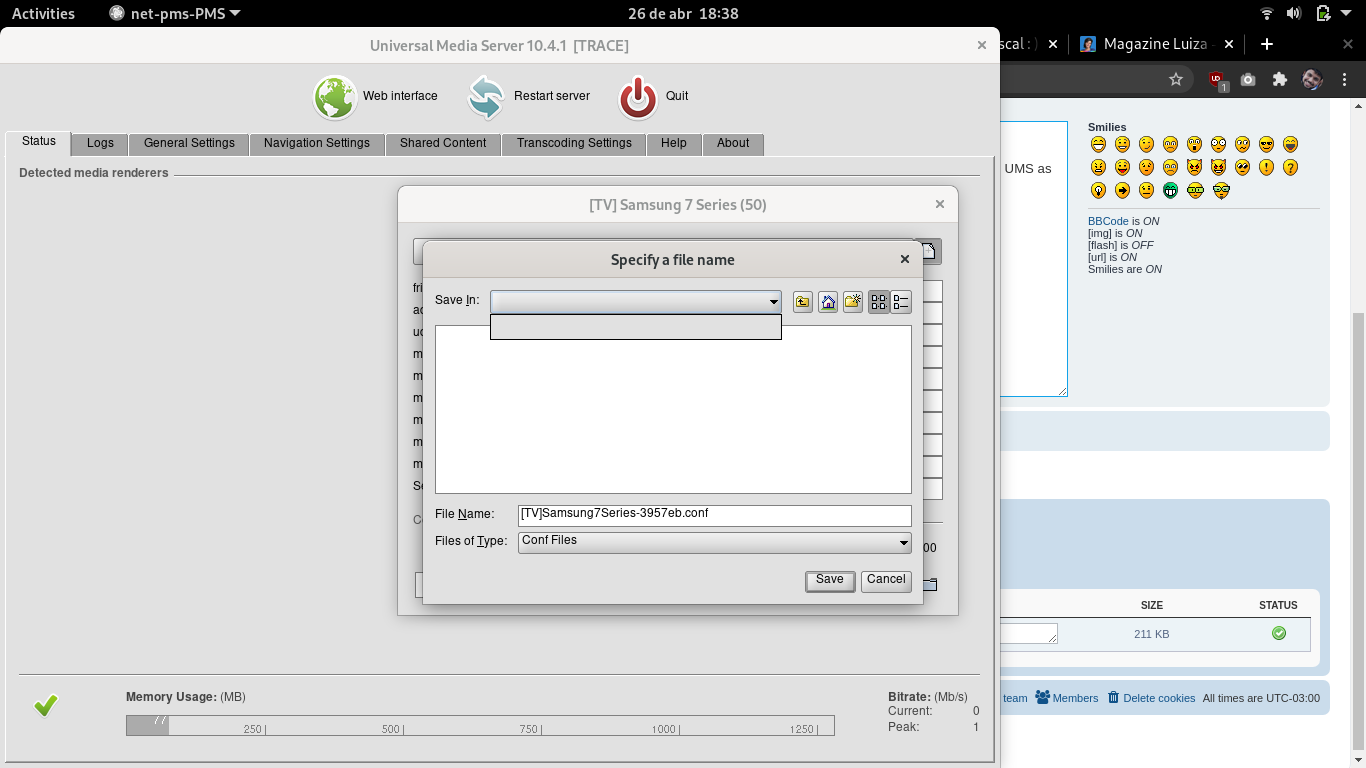Image resolution: width=1366 pixels, height=768 pixels.
Task: Open the Transcoding Settings tab
Action: click(574, 144)
